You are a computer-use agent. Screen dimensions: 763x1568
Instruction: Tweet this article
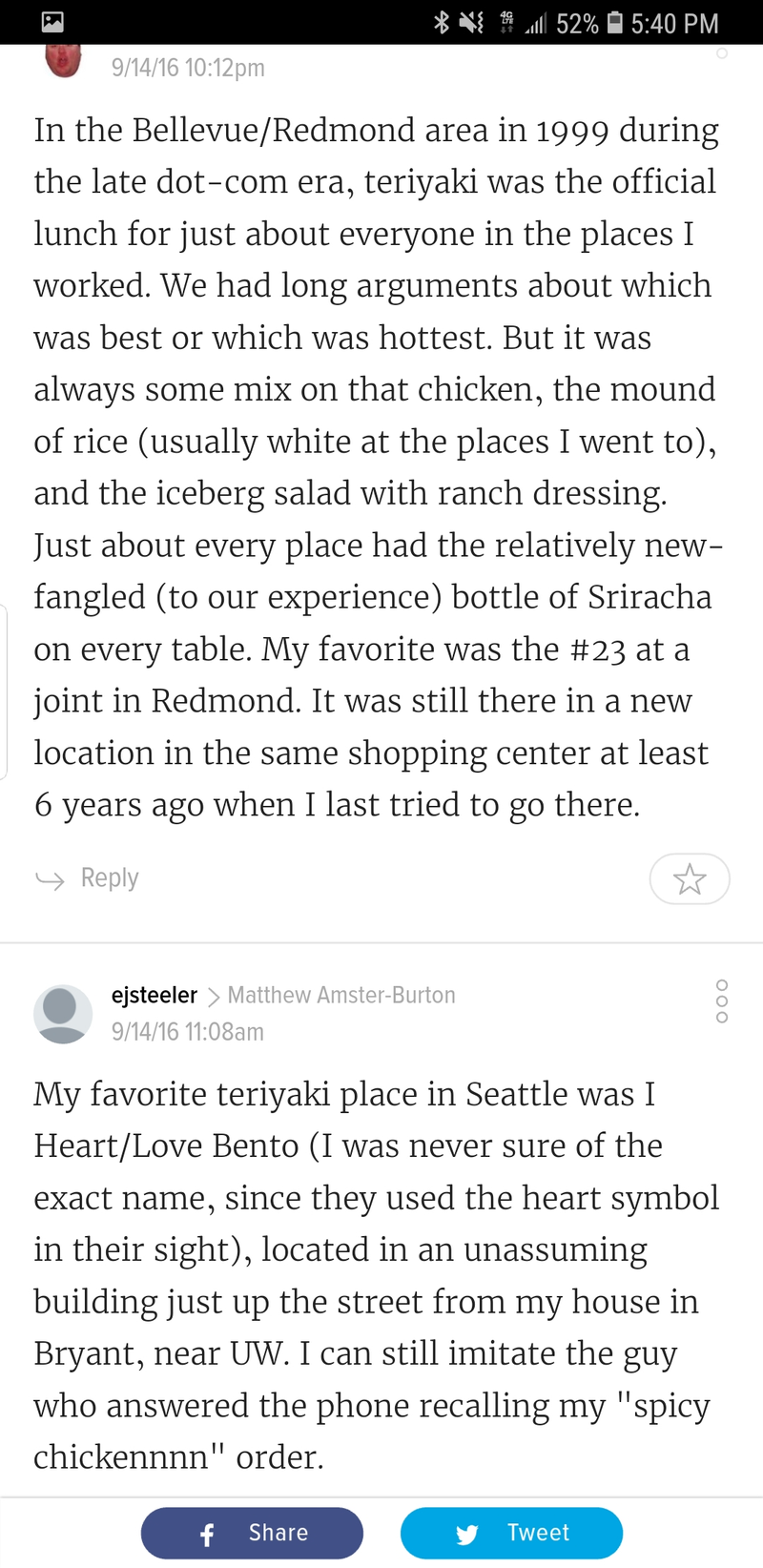point(511,1533)
